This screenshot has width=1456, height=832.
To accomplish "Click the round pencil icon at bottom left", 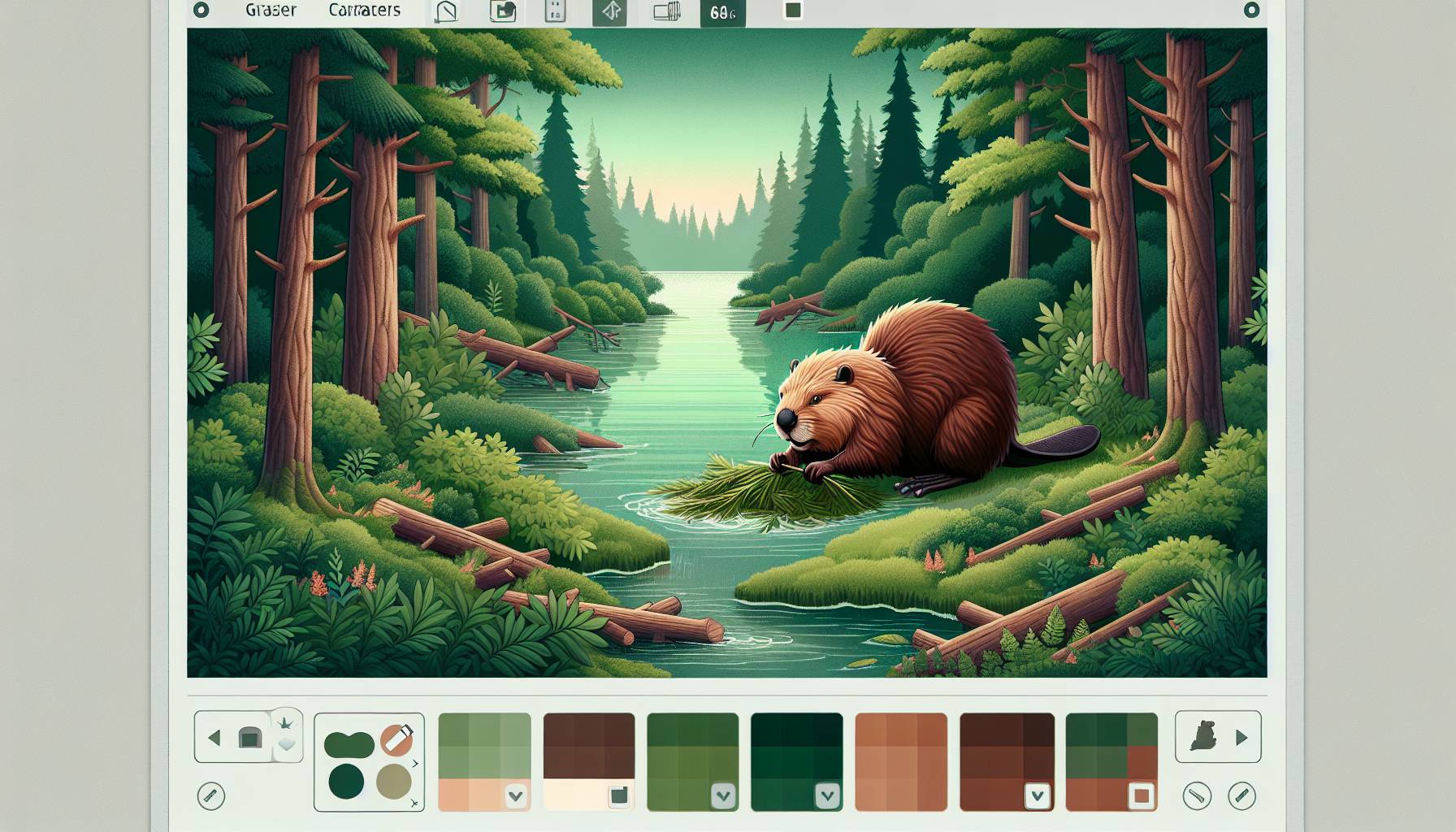I will pos(211,796).
